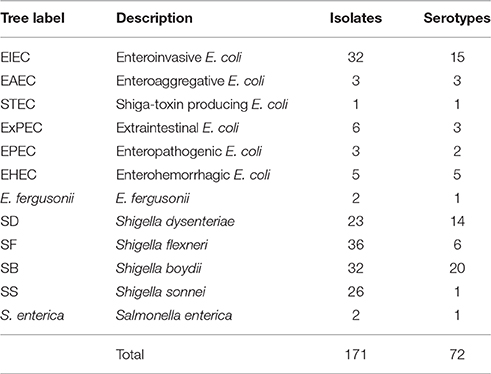Click the Shigella dysenteriae description
491x374 pixels.
[175, 222]
